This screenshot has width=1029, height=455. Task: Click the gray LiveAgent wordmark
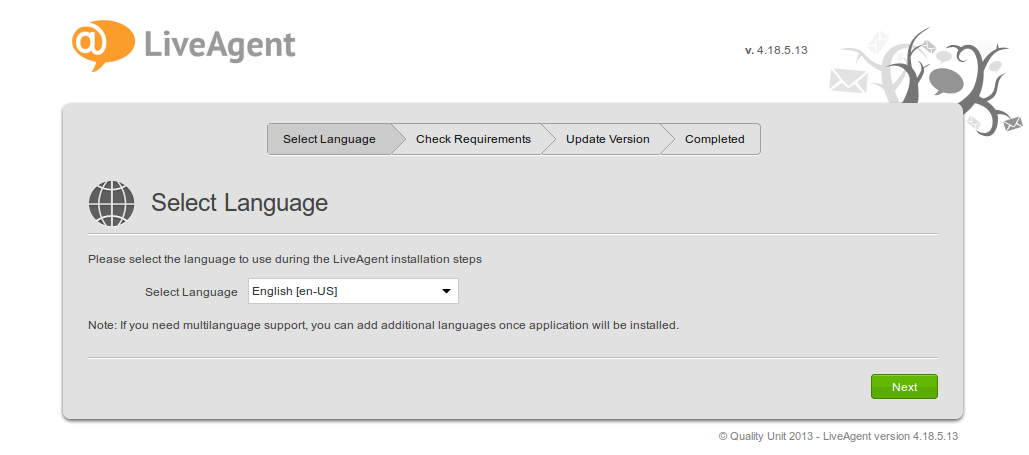tap(219, 44)
